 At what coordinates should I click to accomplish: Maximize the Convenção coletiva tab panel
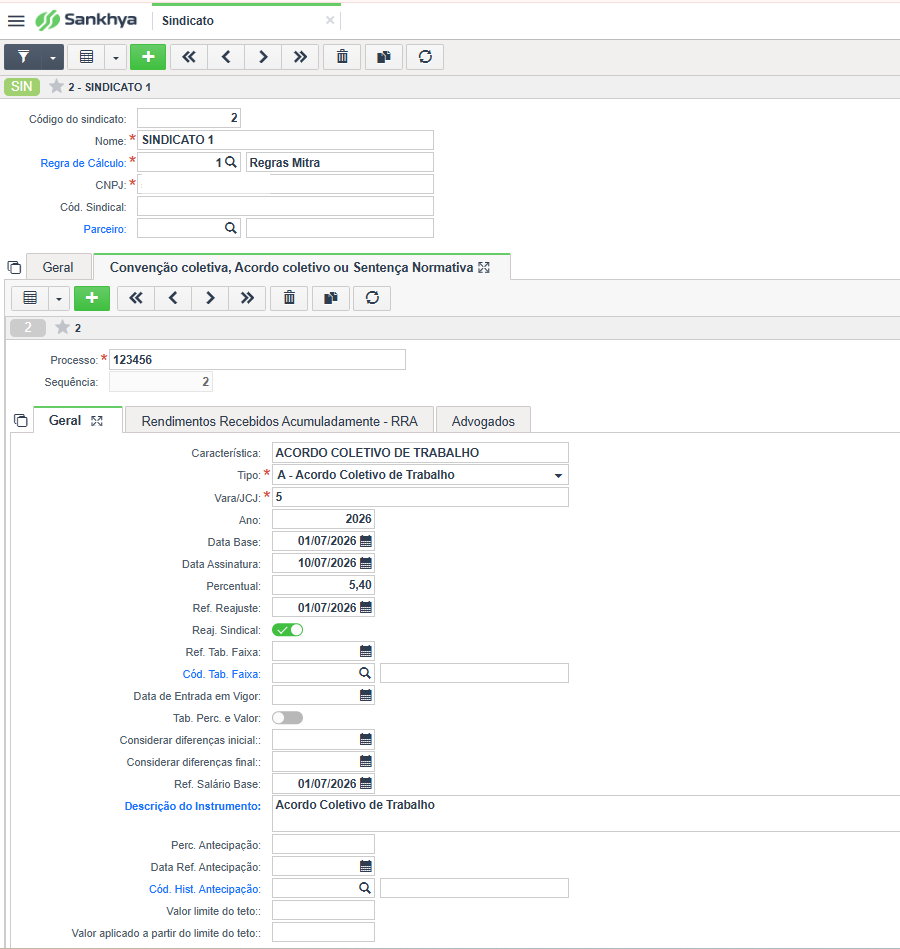pyautogui.click(x=484, y=268)
